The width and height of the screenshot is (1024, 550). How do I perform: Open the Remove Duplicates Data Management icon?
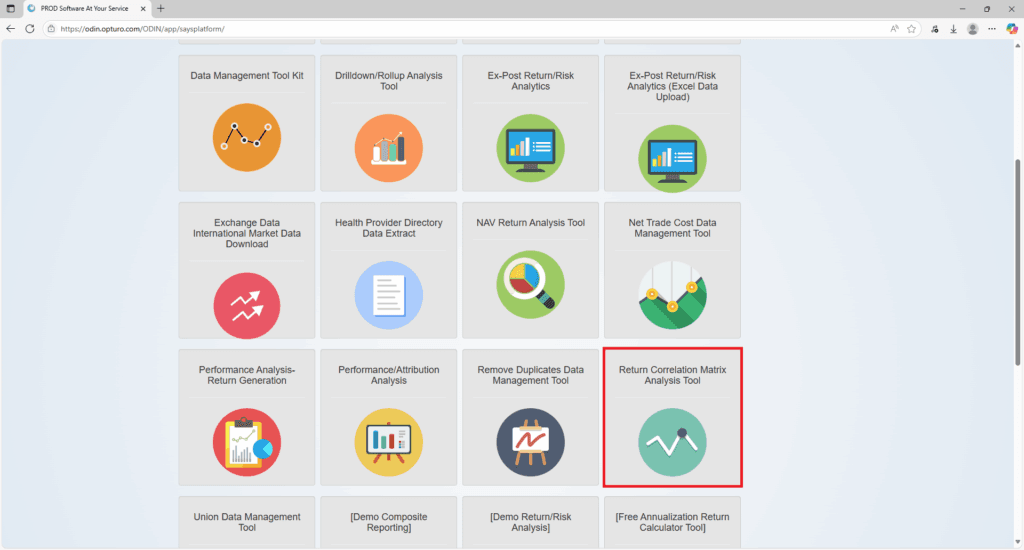530,442
